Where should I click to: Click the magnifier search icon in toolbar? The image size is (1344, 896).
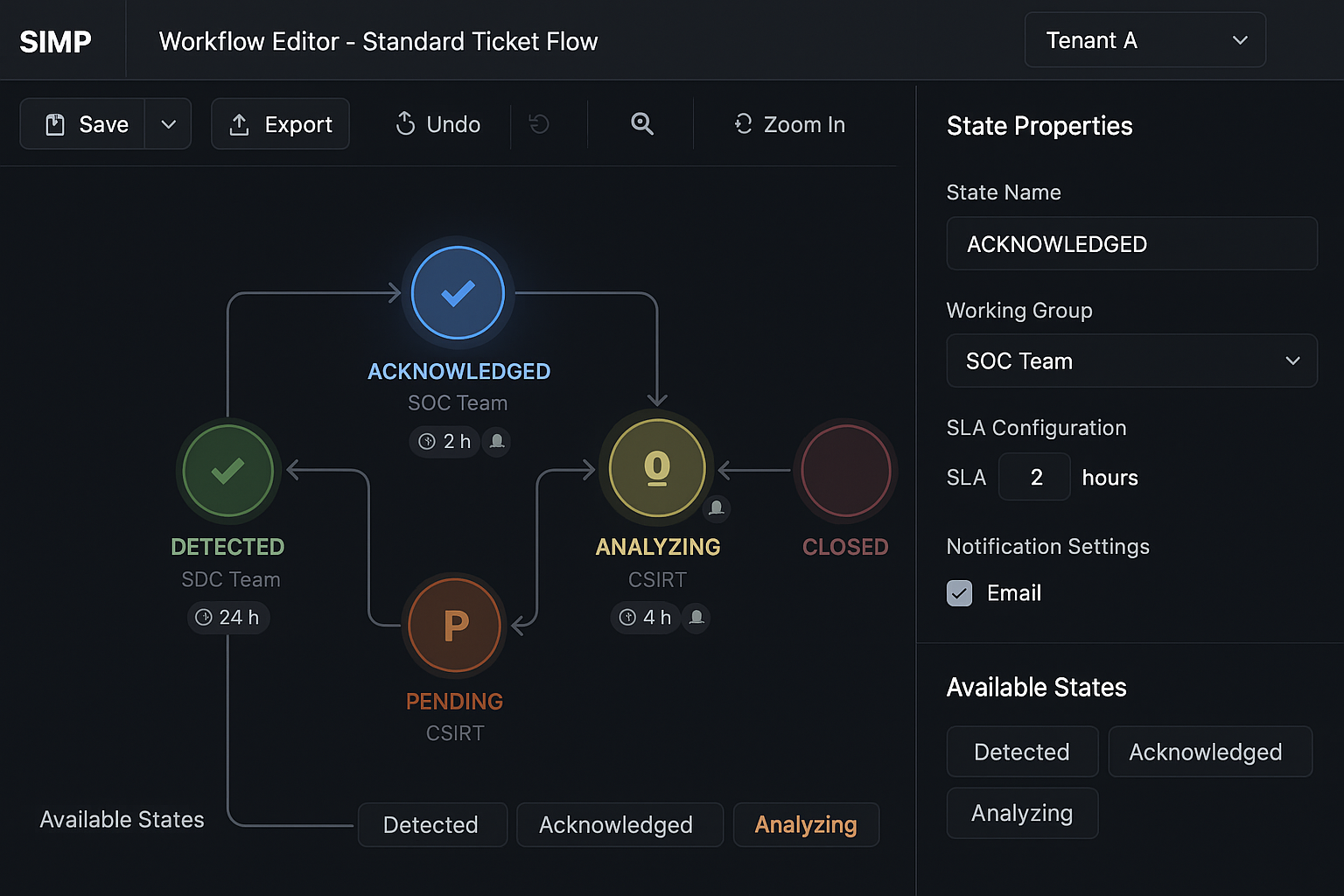pyautogui.click(x=641, y=123)
